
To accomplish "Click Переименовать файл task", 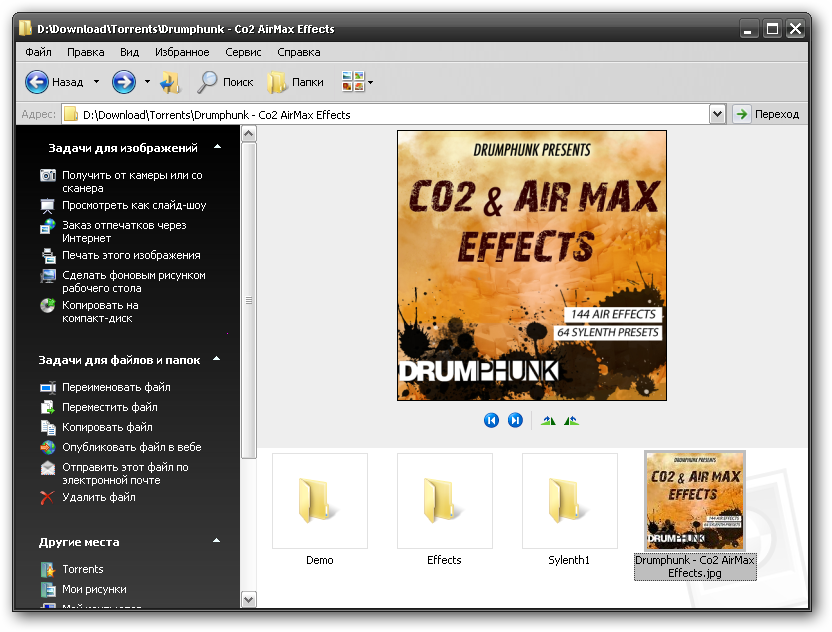I will [116, 387].
